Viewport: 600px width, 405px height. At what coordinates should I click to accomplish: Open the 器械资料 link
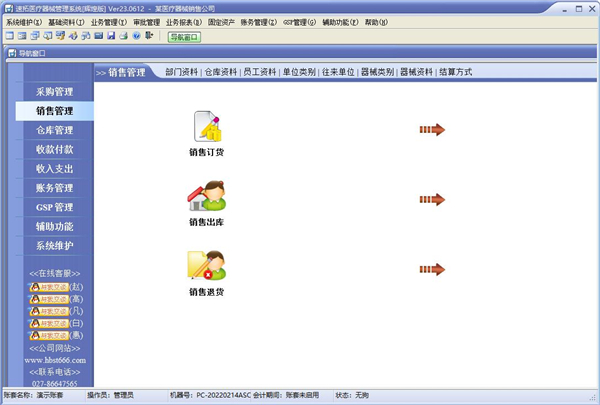[x=416, y=72]
